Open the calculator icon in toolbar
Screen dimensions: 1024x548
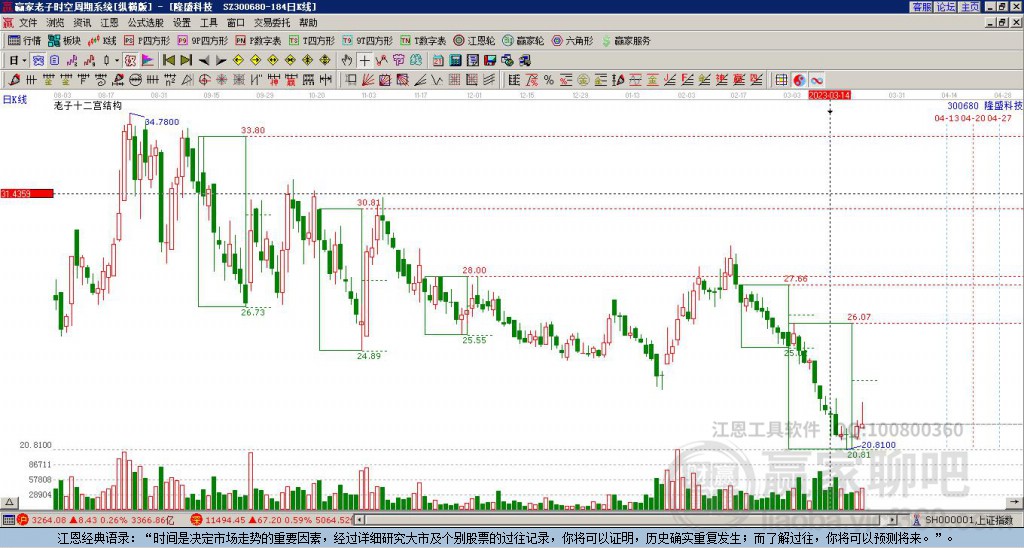click(x=455, y=61)
